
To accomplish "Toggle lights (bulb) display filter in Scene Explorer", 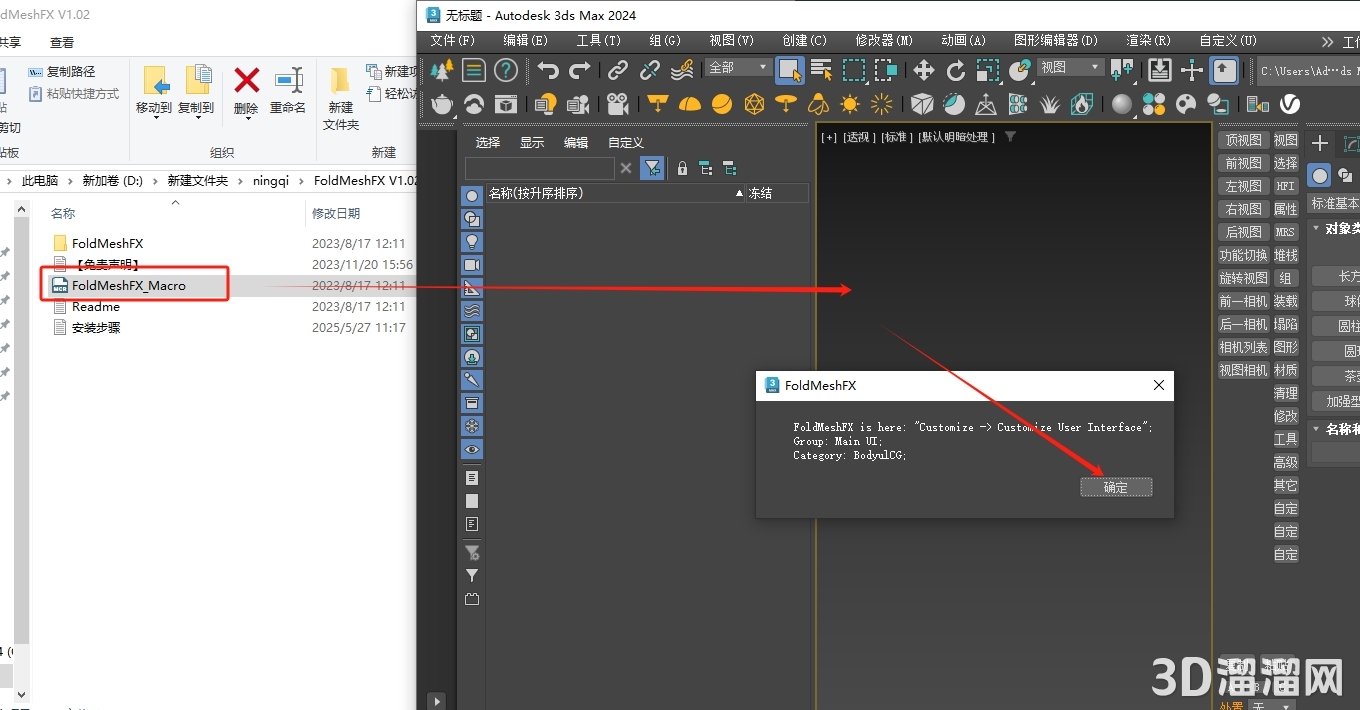I will pyautogui.click(x=472, y=241).
